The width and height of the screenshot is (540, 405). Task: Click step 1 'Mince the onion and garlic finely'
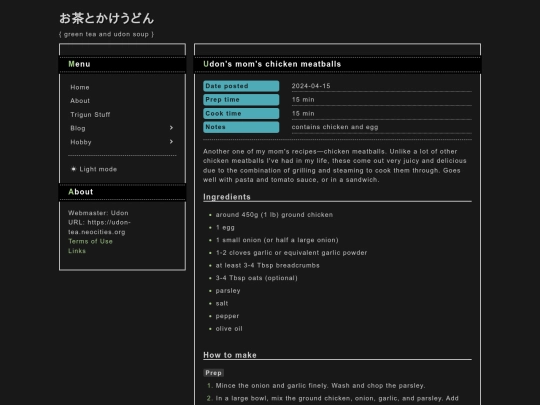320,386
